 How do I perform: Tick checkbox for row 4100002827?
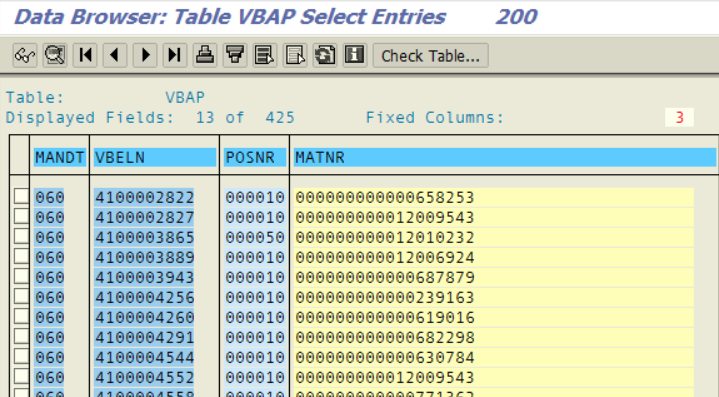[21, 216]
